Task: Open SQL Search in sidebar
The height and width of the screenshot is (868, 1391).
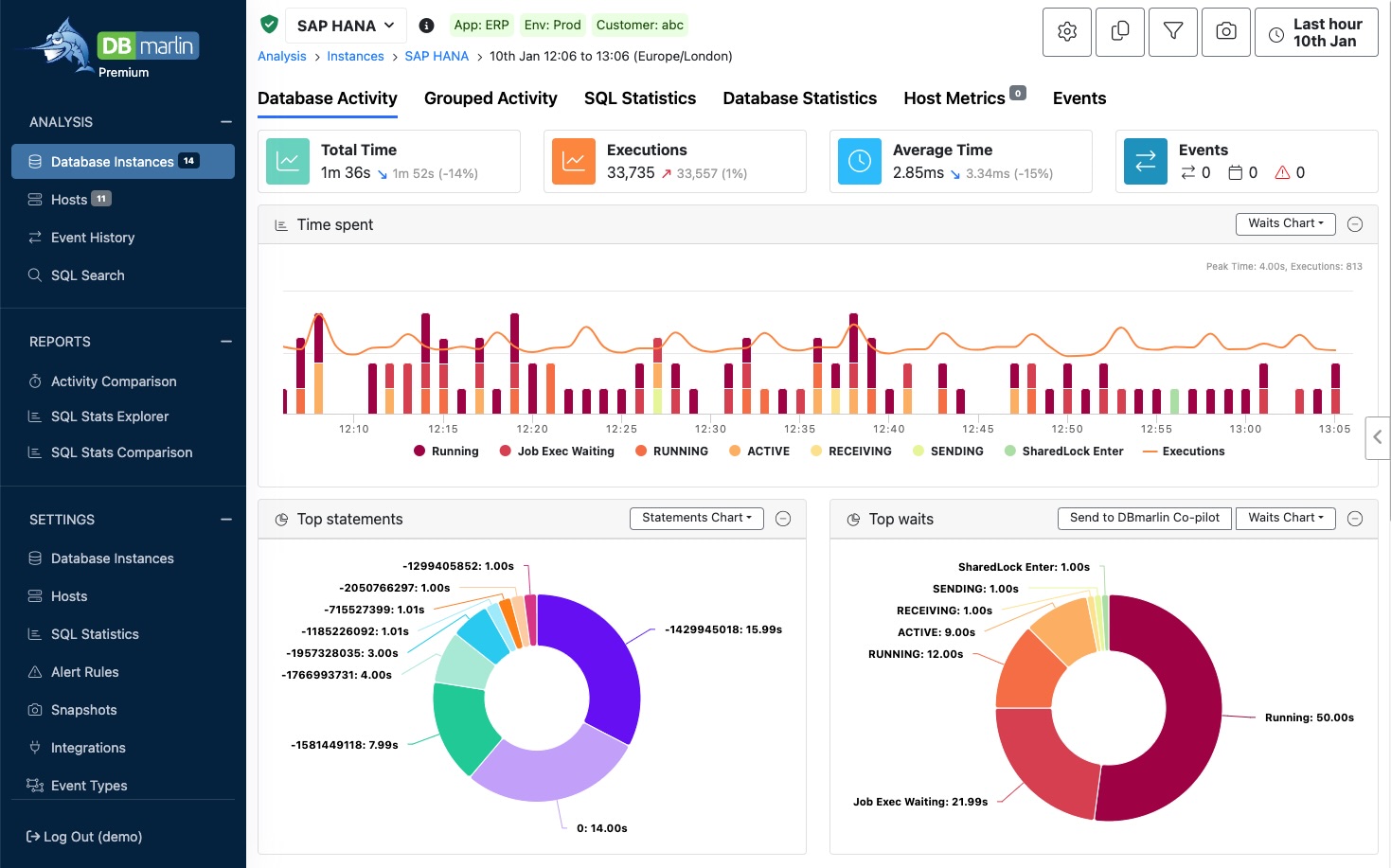Action: pos(123,275)
